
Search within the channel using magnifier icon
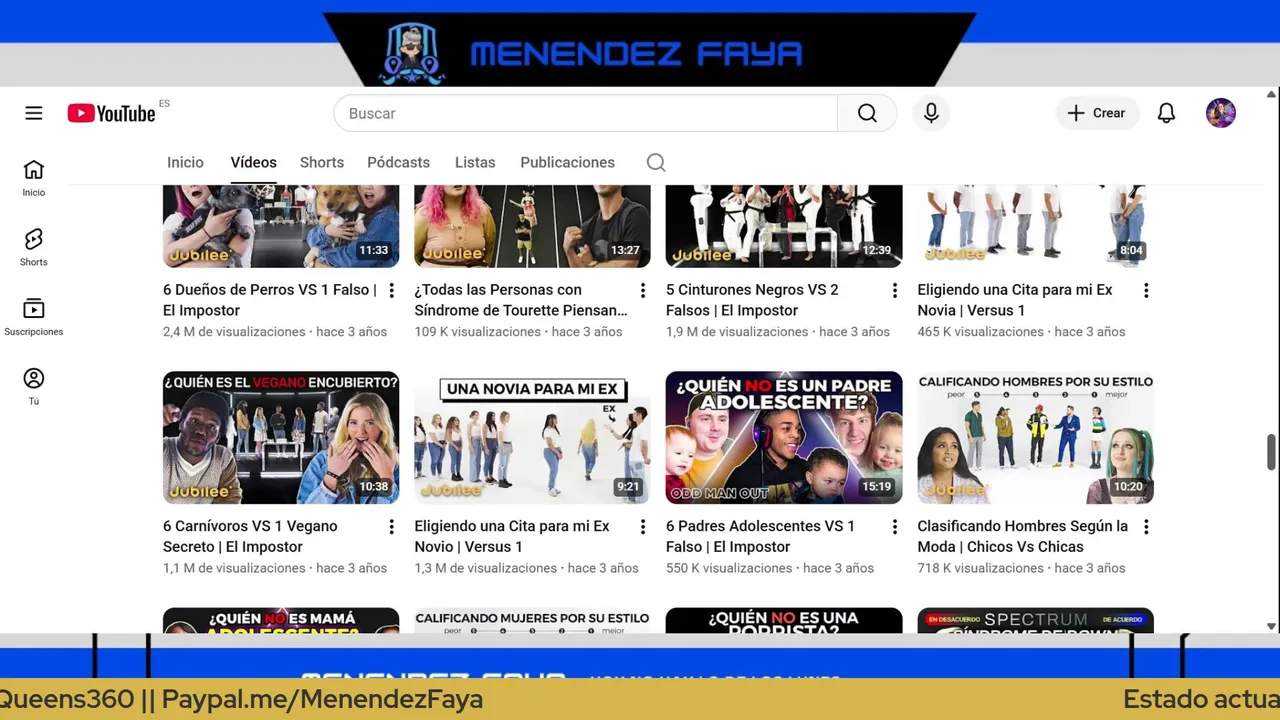point(656,162)
